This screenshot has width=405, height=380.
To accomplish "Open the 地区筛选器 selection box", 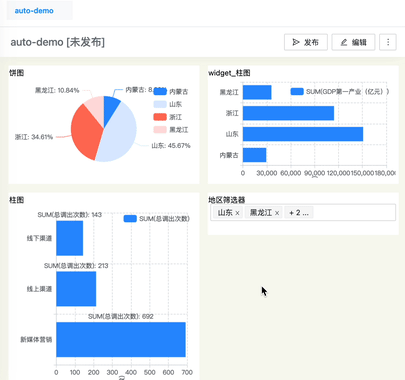I will (x=303, y=212).
